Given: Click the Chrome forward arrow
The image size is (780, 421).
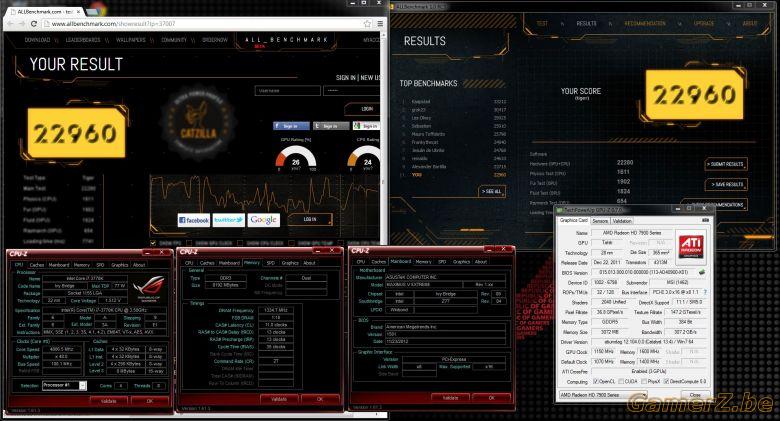Looking at the screenshot, I should pyautogui.click(x=22, y=23).
